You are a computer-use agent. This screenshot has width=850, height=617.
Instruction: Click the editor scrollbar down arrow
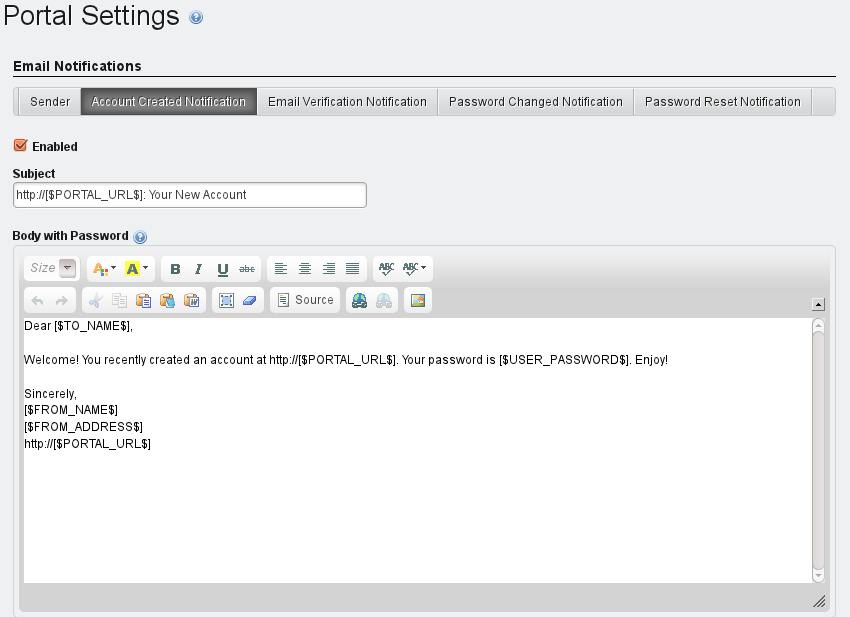[818, 575]
